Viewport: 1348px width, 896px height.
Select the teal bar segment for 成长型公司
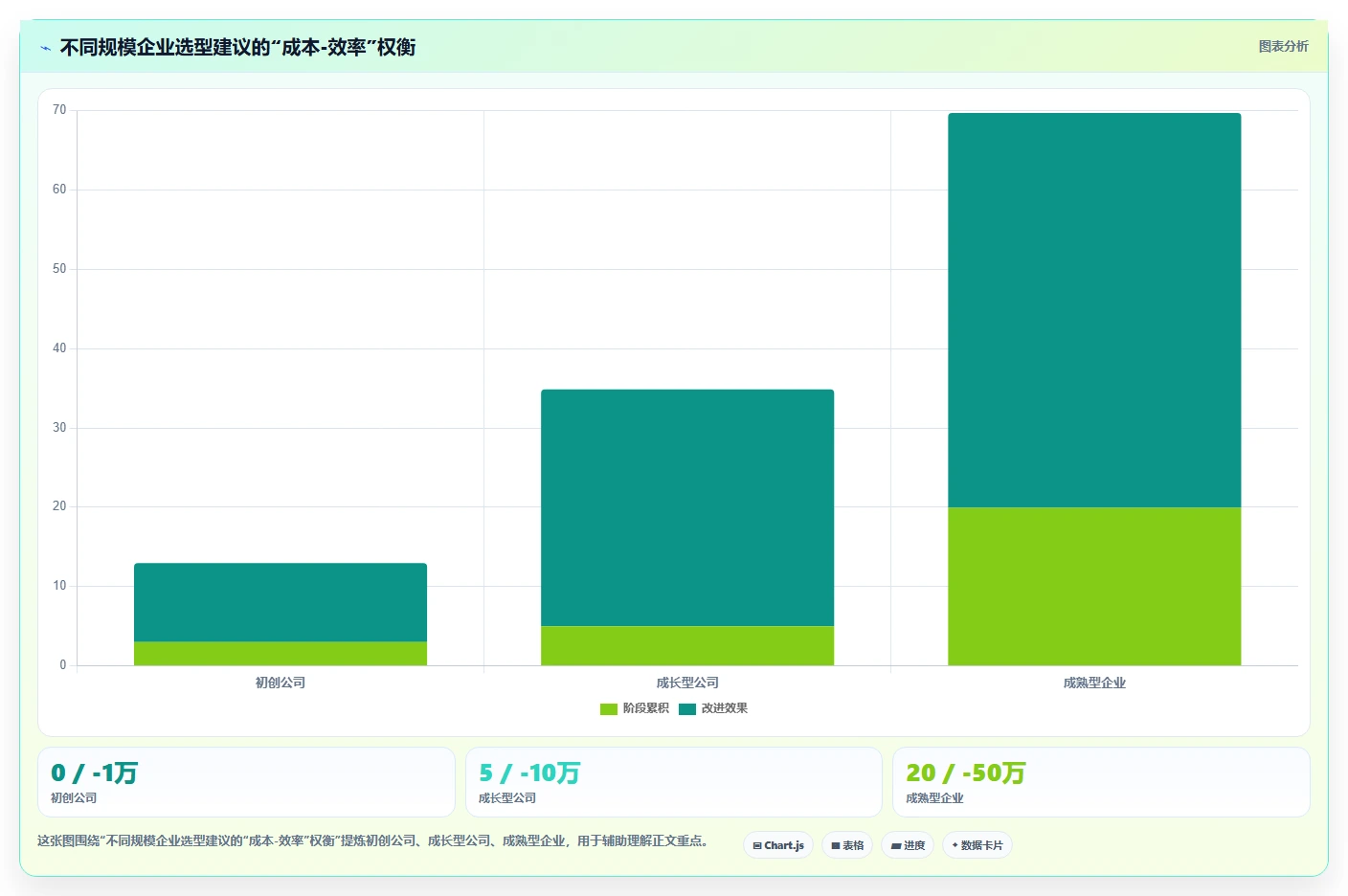[687, 507]
